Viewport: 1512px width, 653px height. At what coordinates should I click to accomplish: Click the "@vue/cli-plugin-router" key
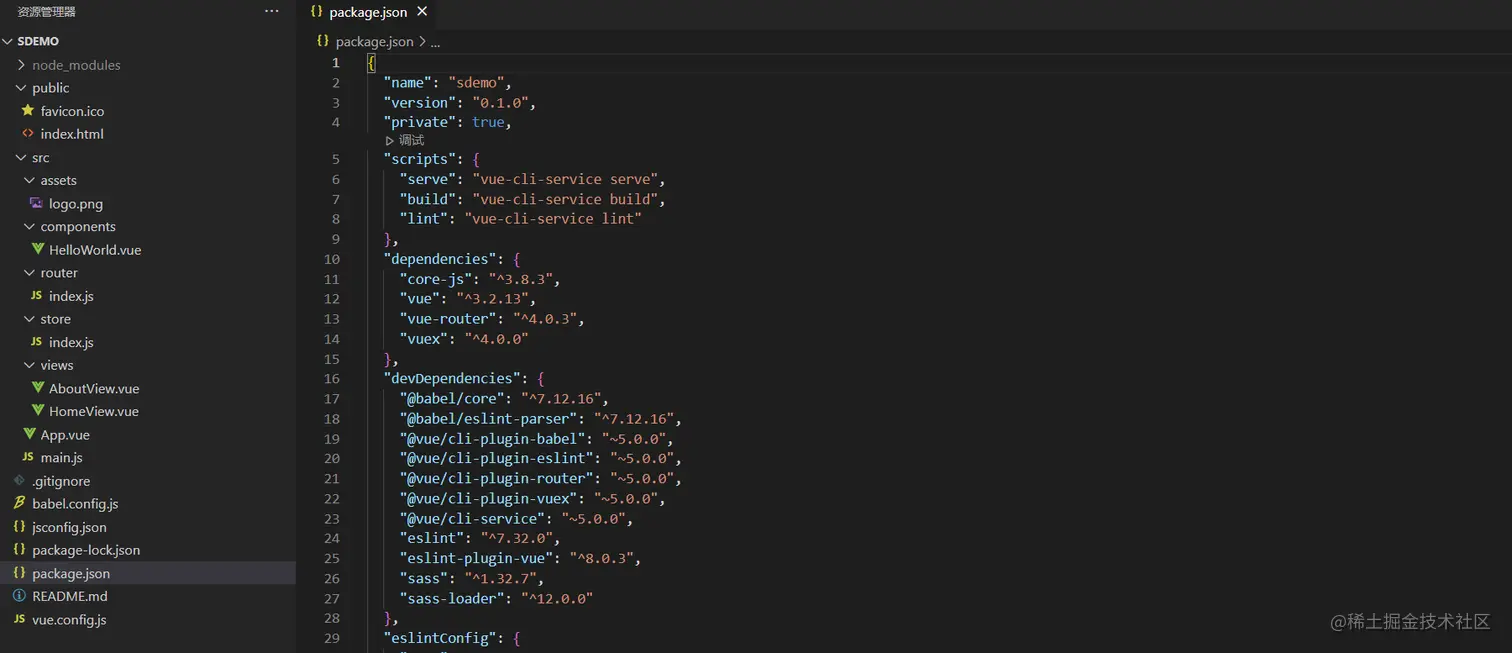[x=496, y=479]
